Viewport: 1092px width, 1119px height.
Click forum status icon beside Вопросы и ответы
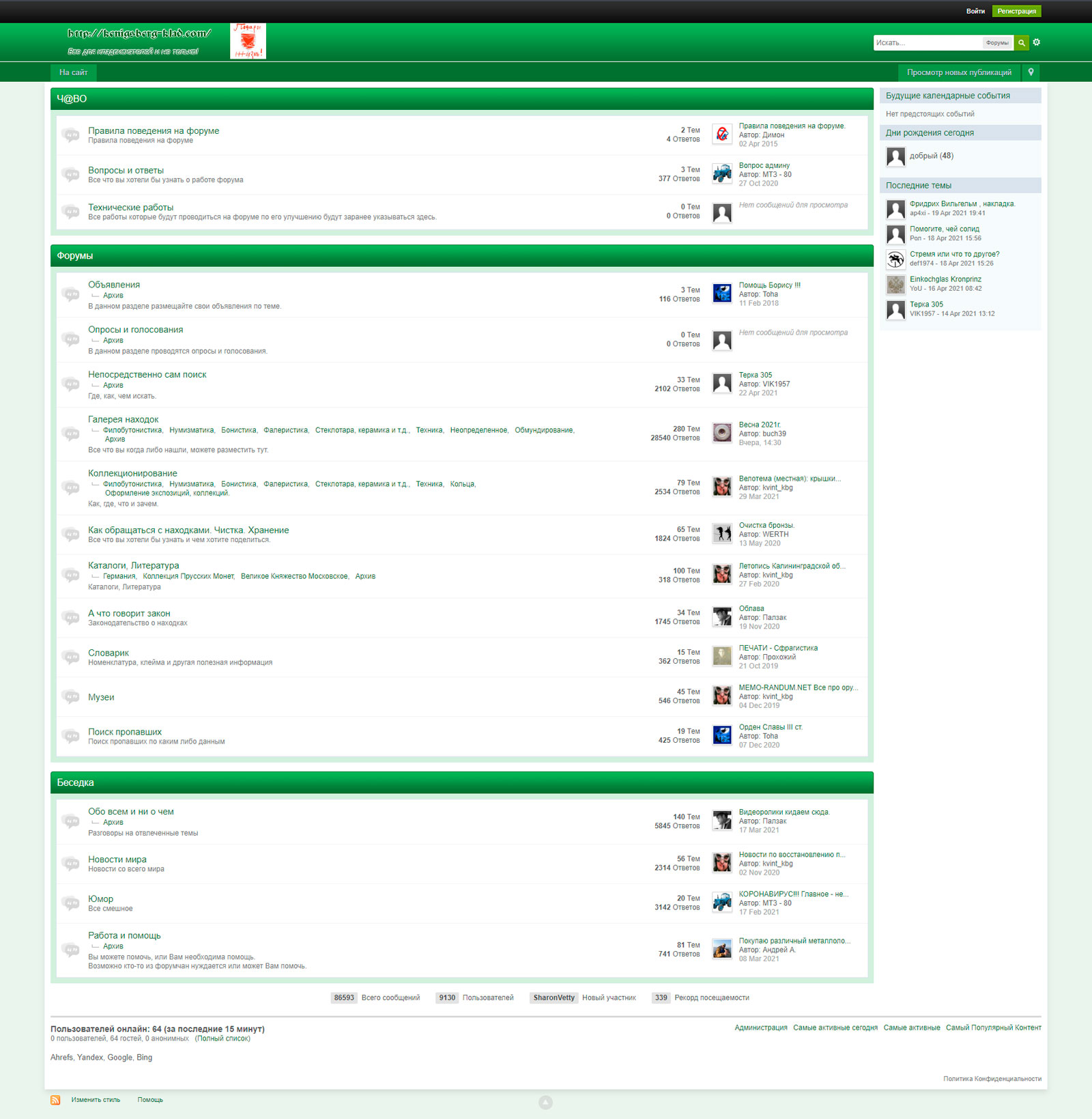coord(70,174)
